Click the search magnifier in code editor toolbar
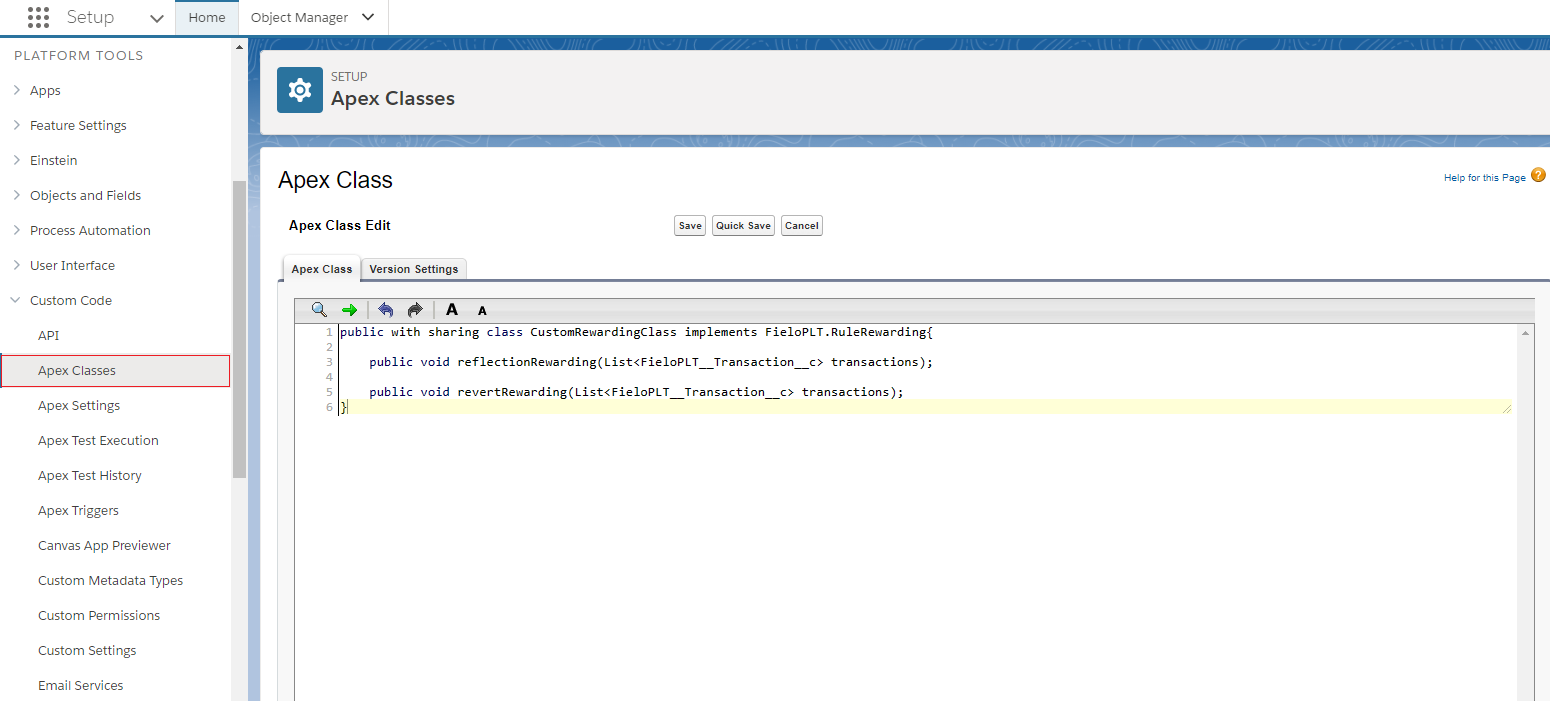The width and height of the screenshot is (1550, 701). 319,310
